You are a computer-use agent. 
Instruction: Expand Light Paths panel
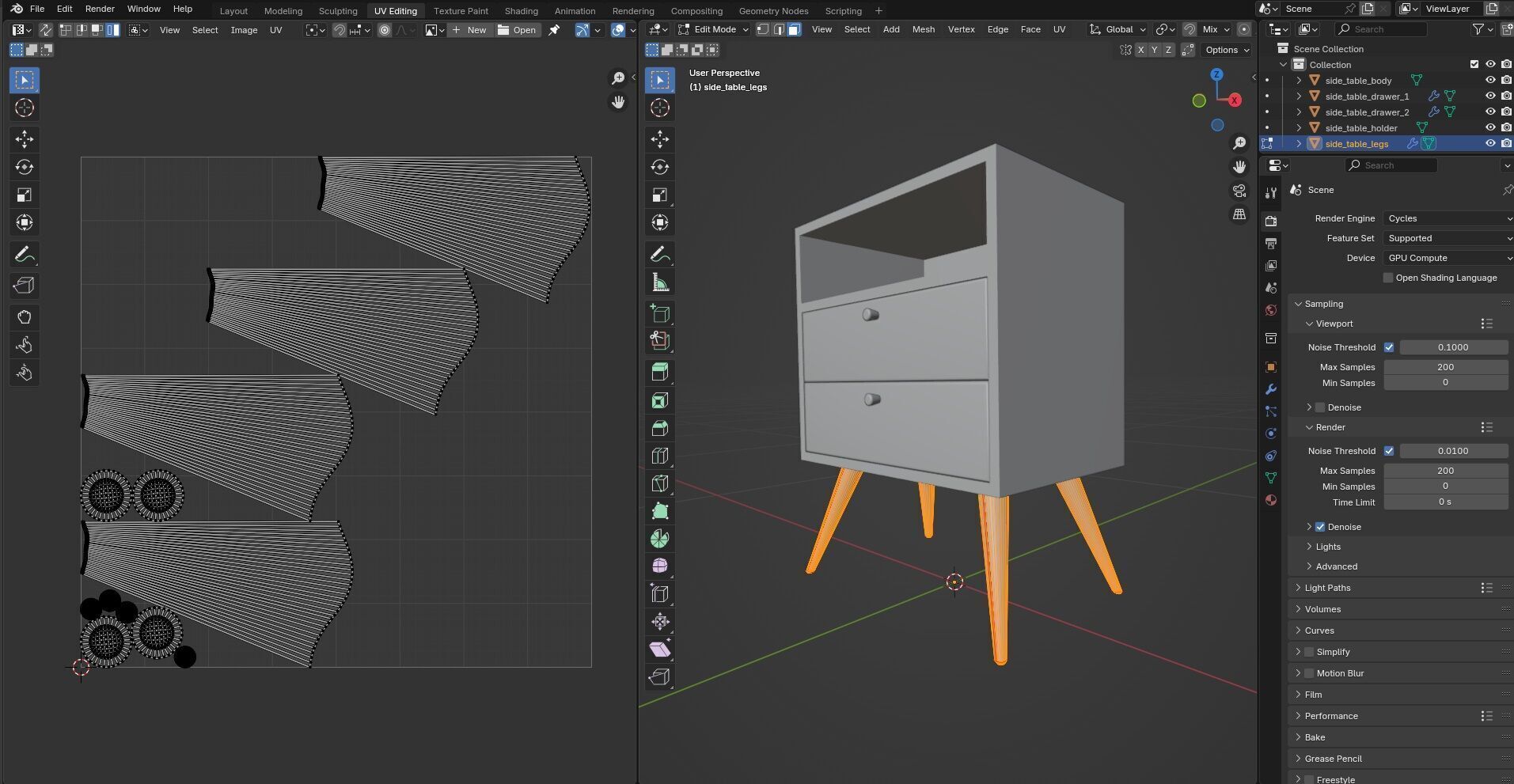pos(1327,588)
